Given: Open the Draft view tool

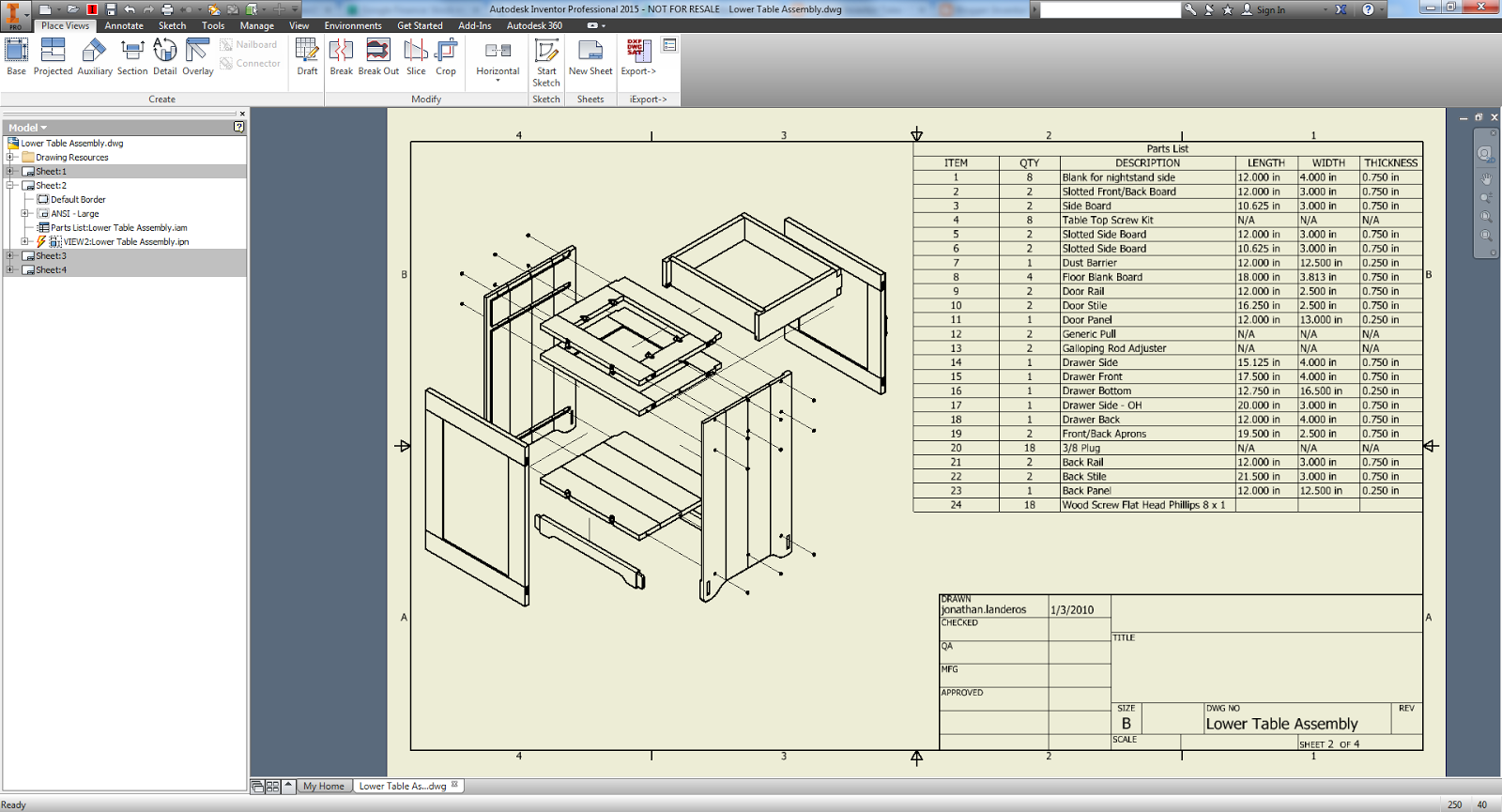Looking at the screenshot, I should coord(307,57).
